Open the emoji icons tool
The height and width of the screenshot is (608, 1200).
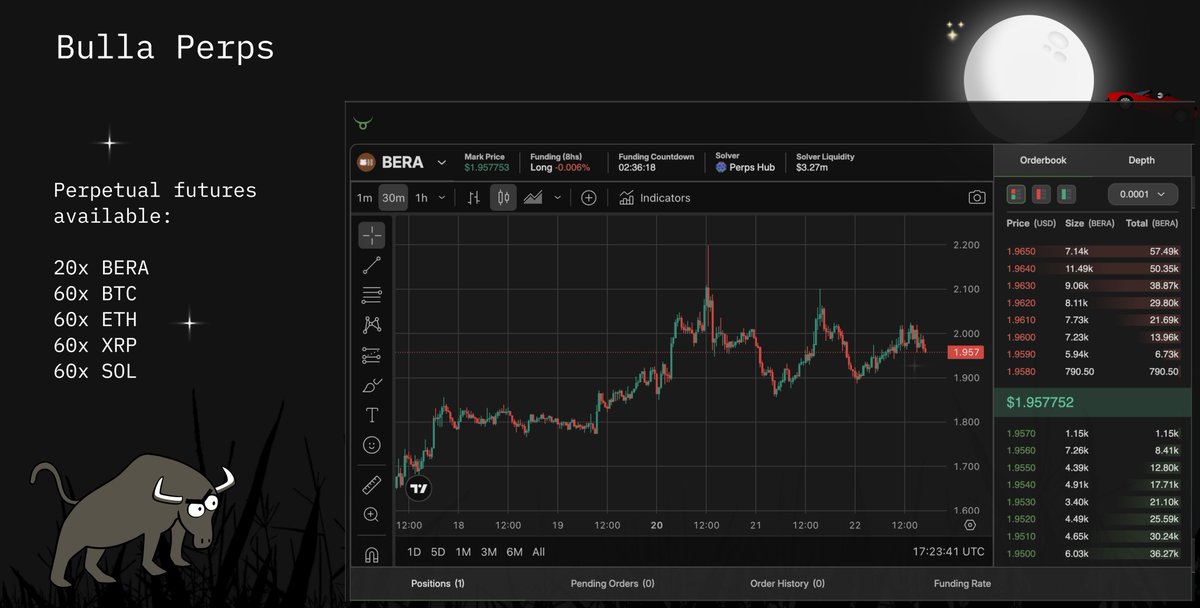pos(371,445)
